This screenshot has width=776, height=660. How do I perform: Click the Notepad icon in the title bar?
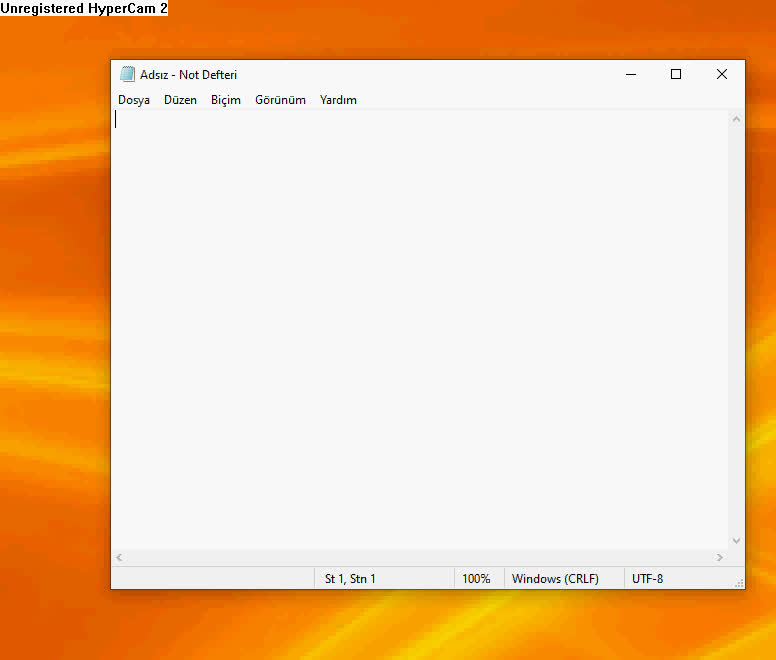(127, 74)
